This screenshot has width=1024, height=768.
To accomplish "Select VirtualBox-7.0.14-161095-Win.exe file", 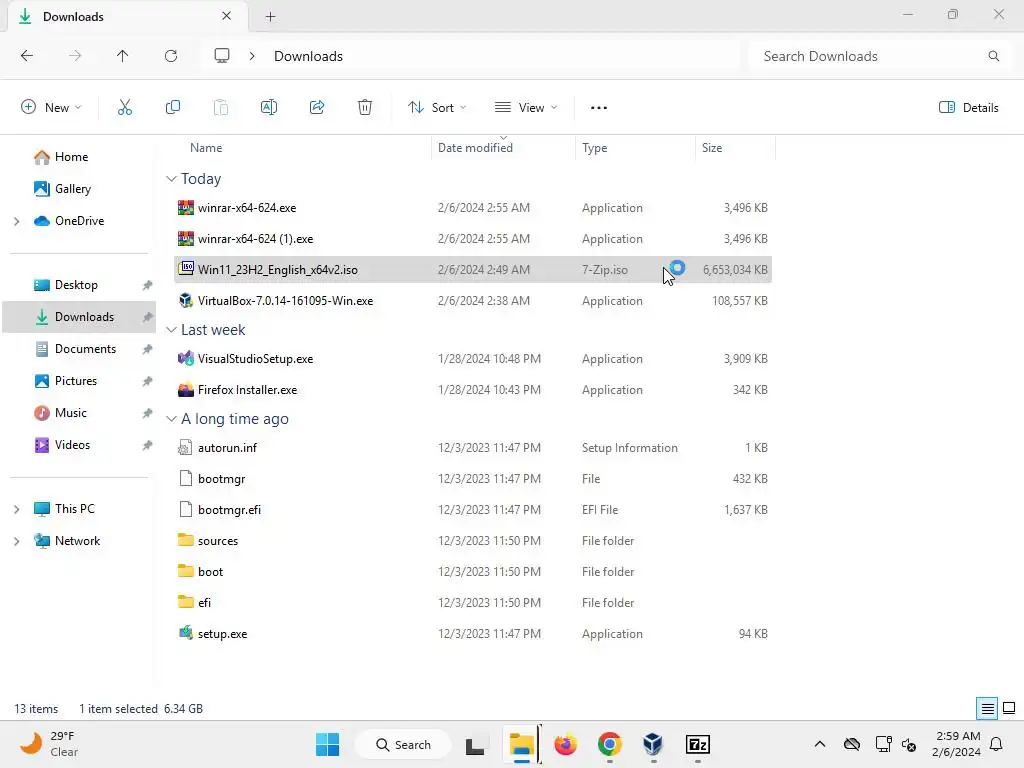I will pyautogui.click(x=473, y=301).
